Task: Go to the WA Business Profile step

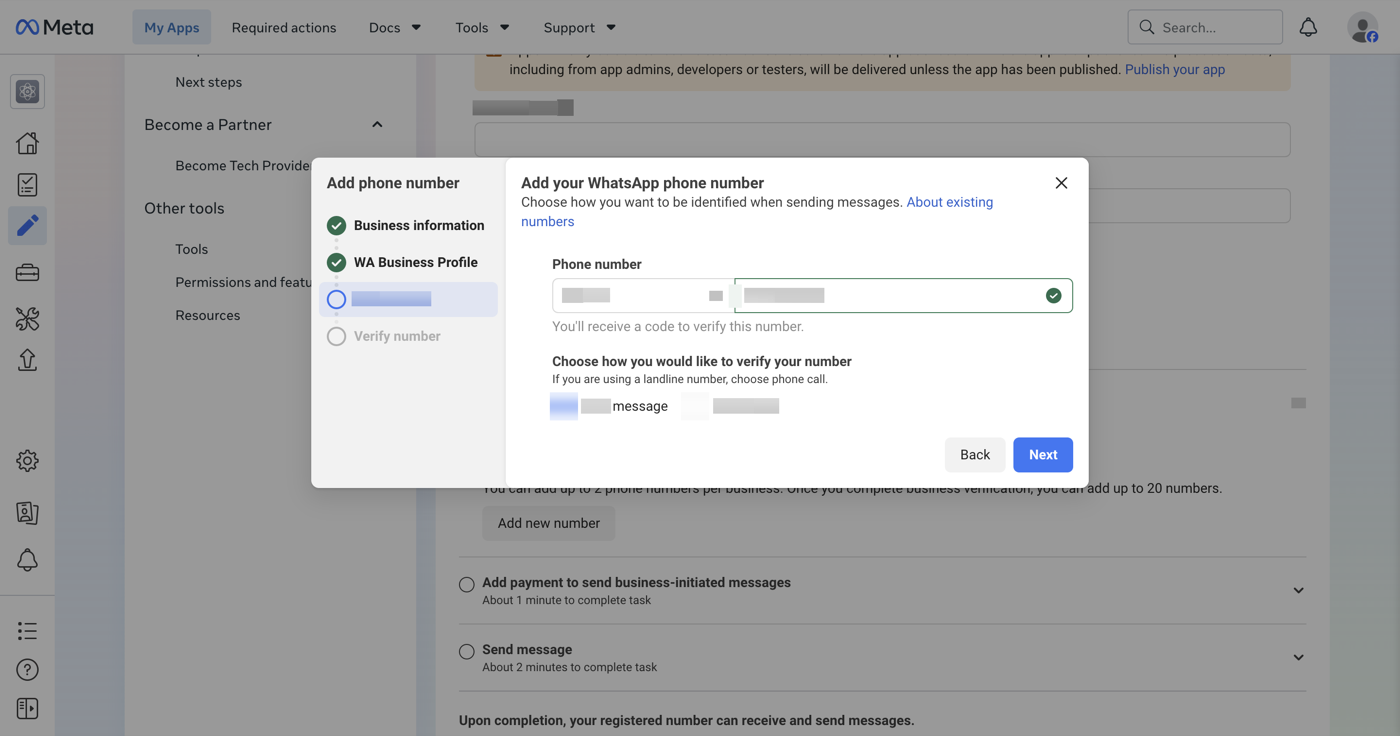Action: click(416, 263)
